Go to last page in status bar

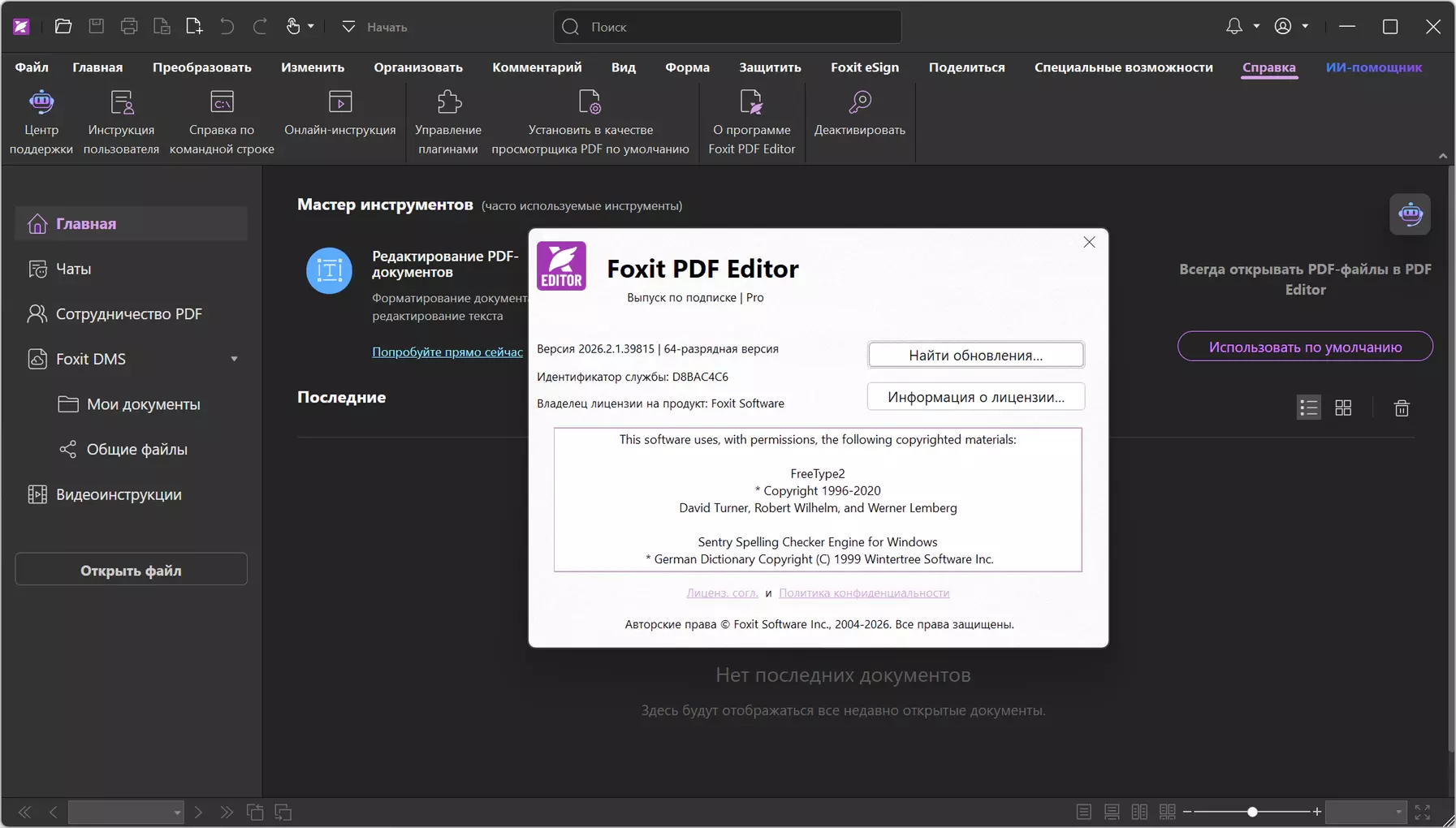(x=227, y=812)
